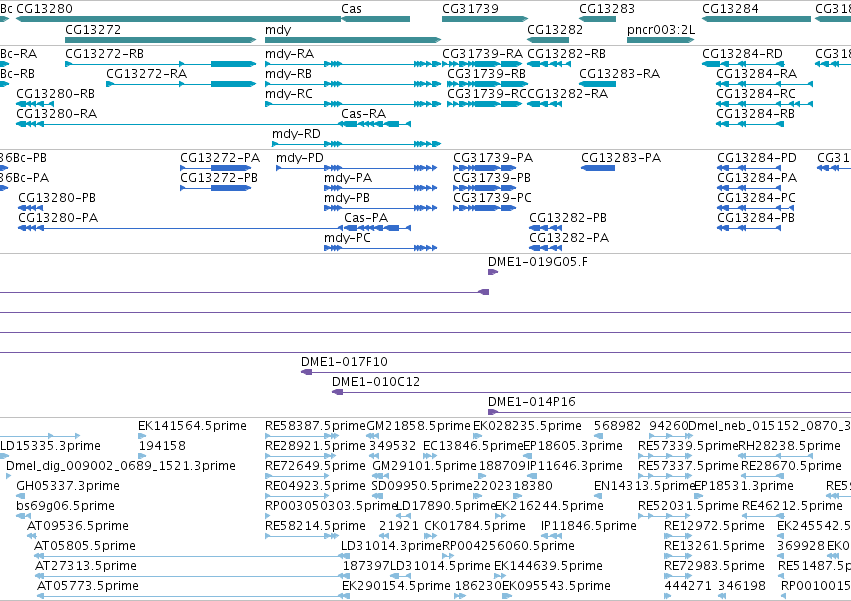851x601 pixels.
Task: Click EST IP11846.5prime label
Action: 589,526
